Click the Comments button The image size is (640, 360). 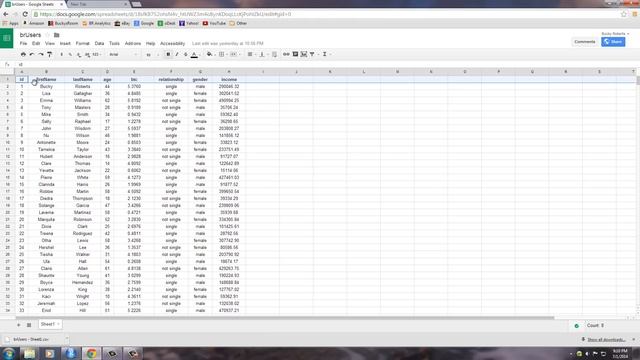584,42
